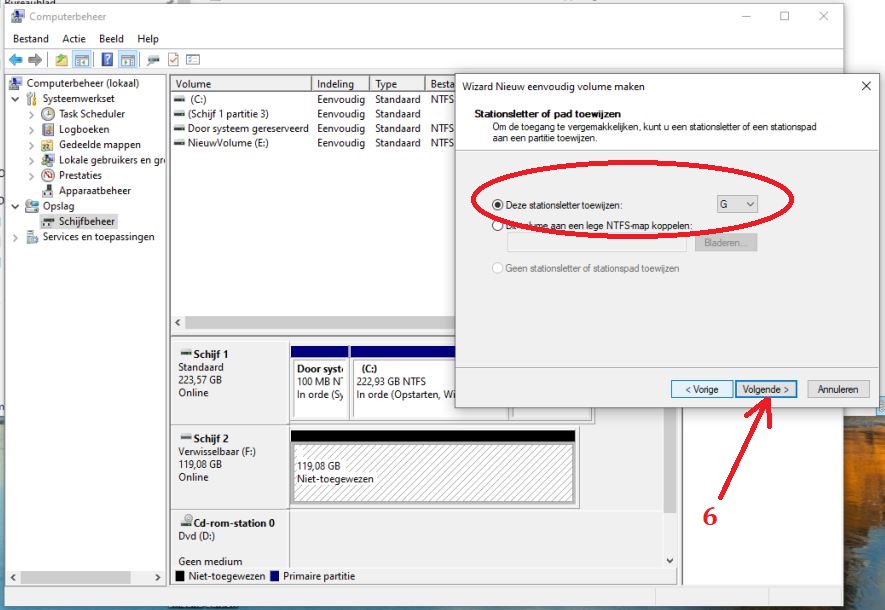Click the Up one level folder icon

[x=62, y=60]
